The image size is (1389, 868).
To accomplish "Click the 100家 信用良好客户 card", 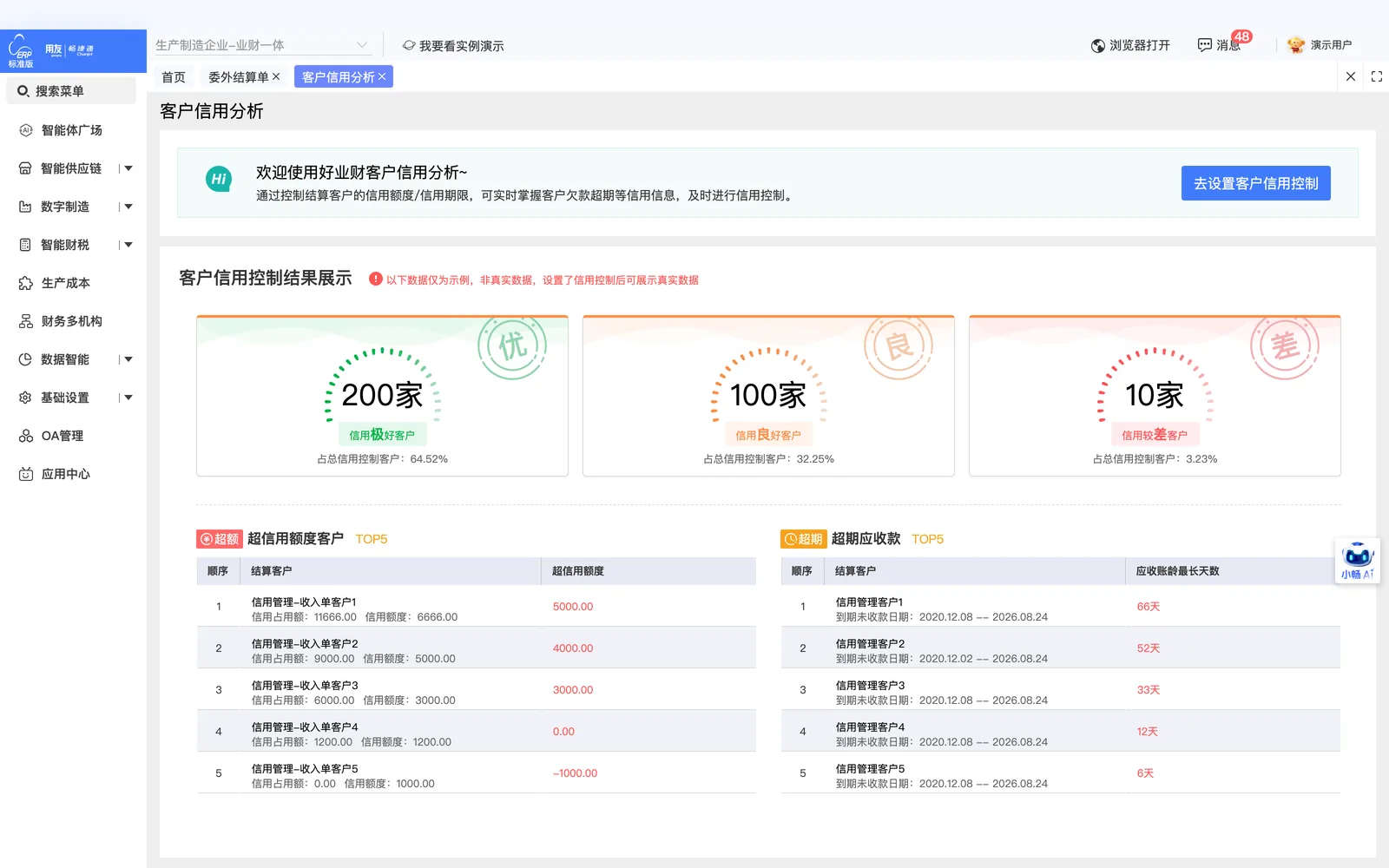I will point(768,396).
